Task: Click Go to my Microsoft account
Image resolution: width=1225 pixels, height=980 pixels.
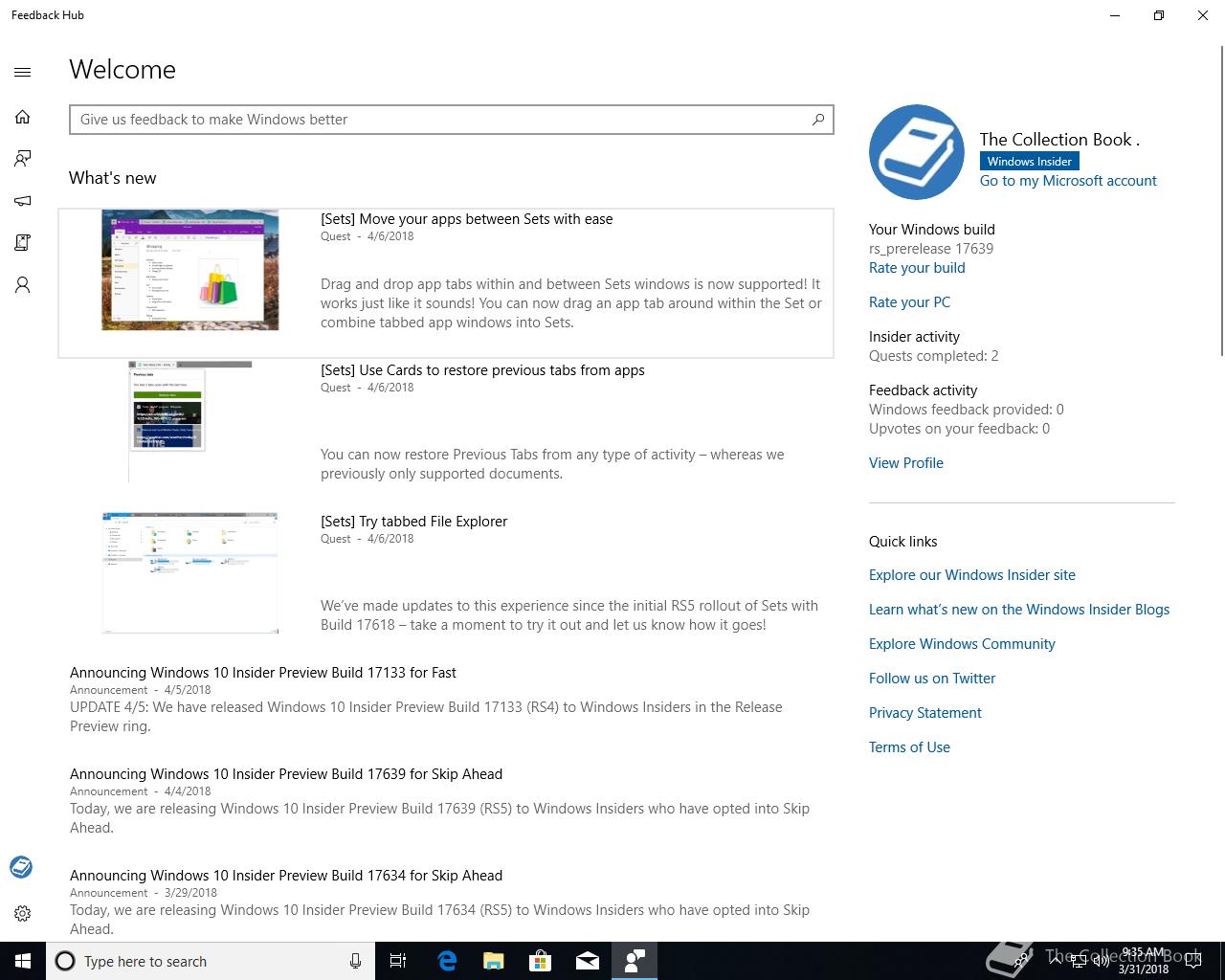Action: tap(1068, 181)
